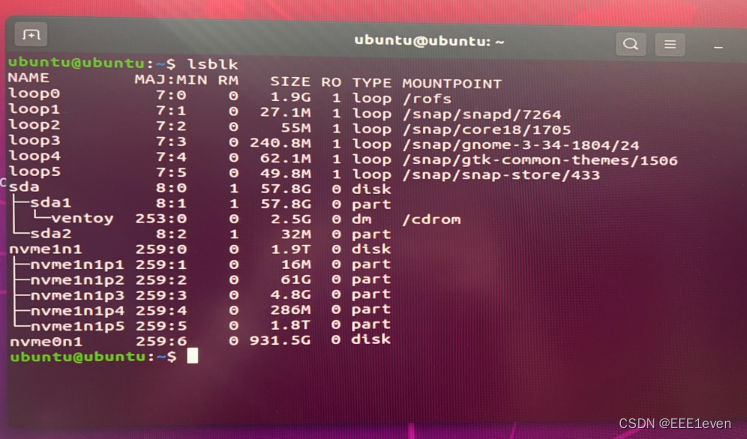The width and height of the screenshot is (747, 439).
Task: Click the 286M size value
Action: point(291,310)
